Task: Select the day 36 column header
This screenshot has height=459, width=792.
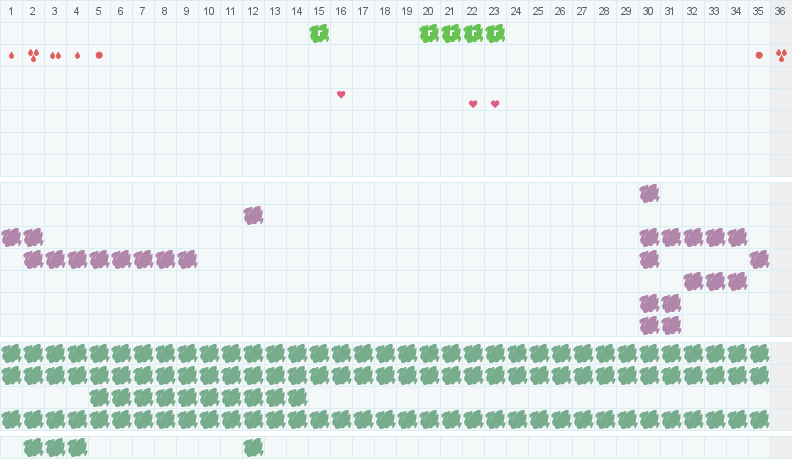Action: coord(781,11)
